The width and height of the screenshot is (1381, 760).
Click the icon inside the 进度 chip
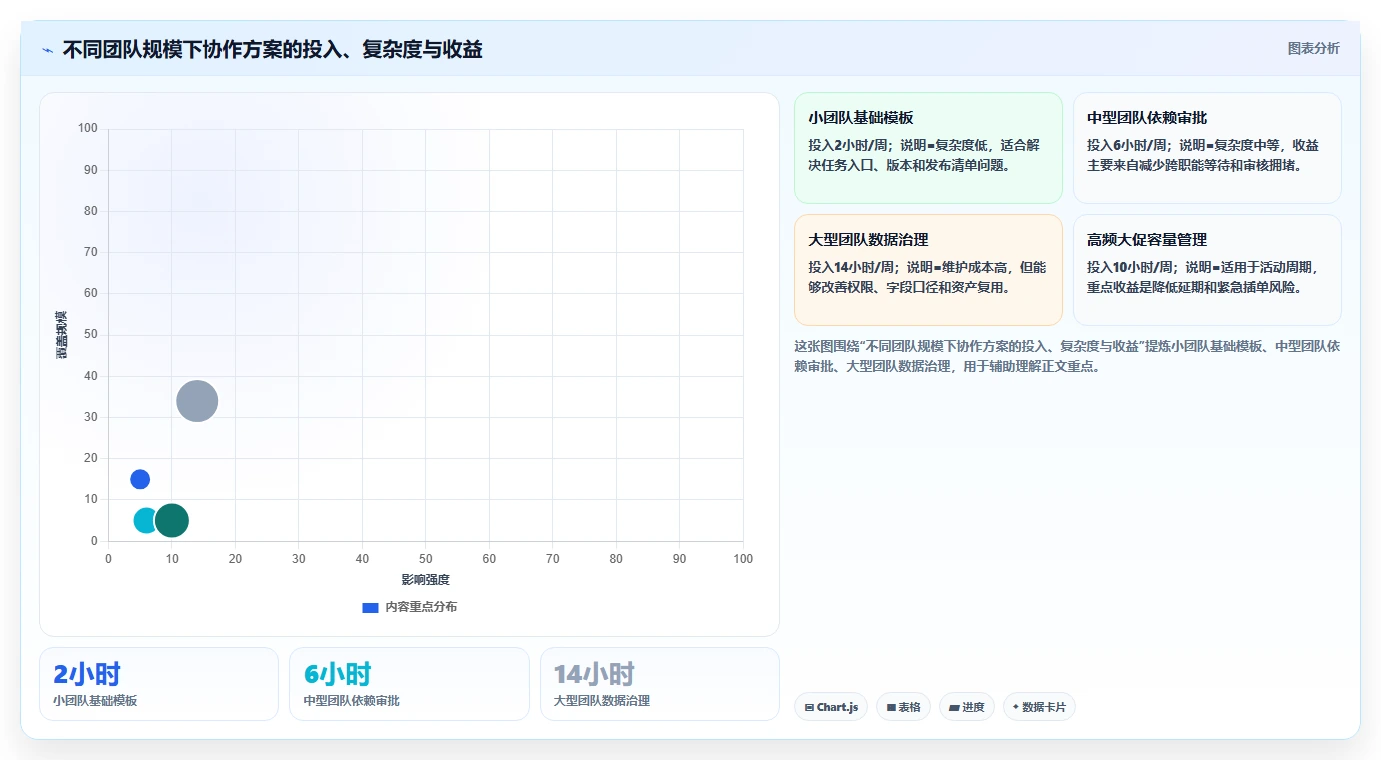(954, 707)
